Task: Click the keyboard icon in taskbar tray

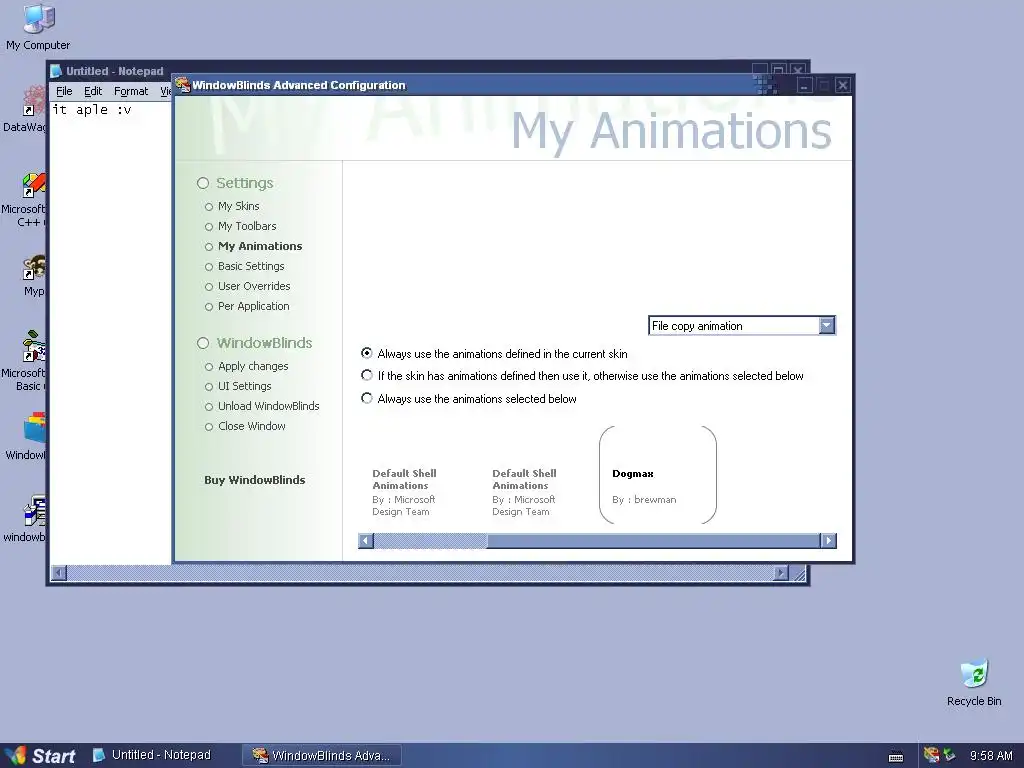Action: (x=896, y=757)
